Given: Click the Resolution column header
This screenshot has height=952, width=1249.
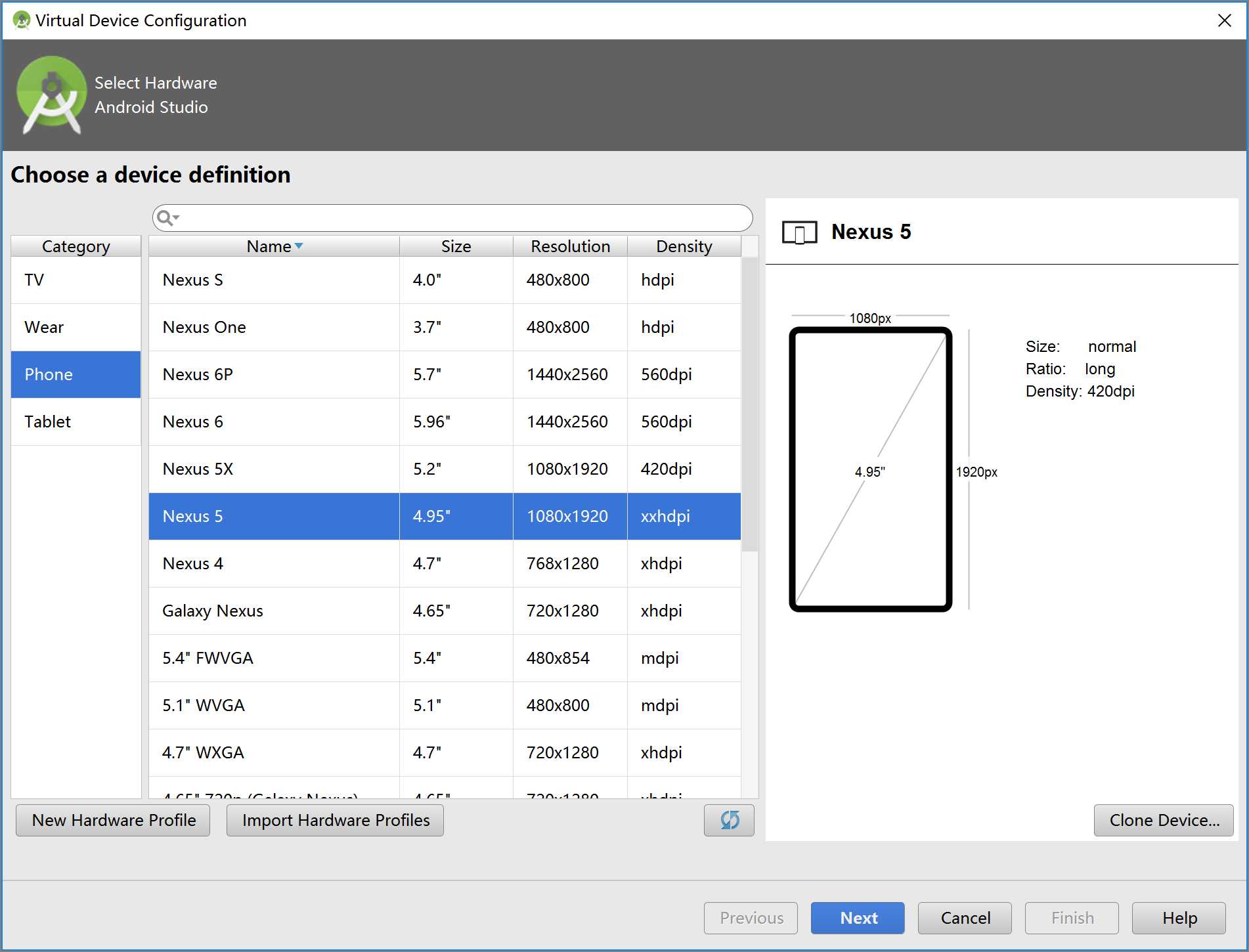Looking at the screenshot, I should (x=570, y=246).
